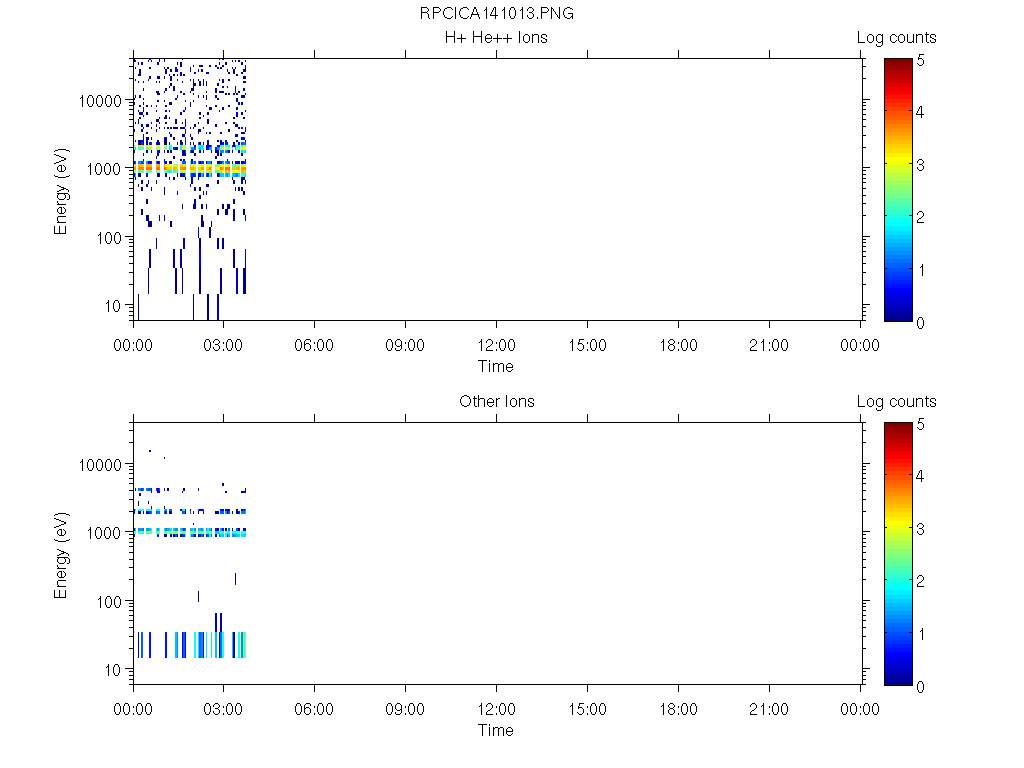Select the "H+ He++ Ions" panel title
The height and width of the screenshot is (768, 1024).
[496, 38]
